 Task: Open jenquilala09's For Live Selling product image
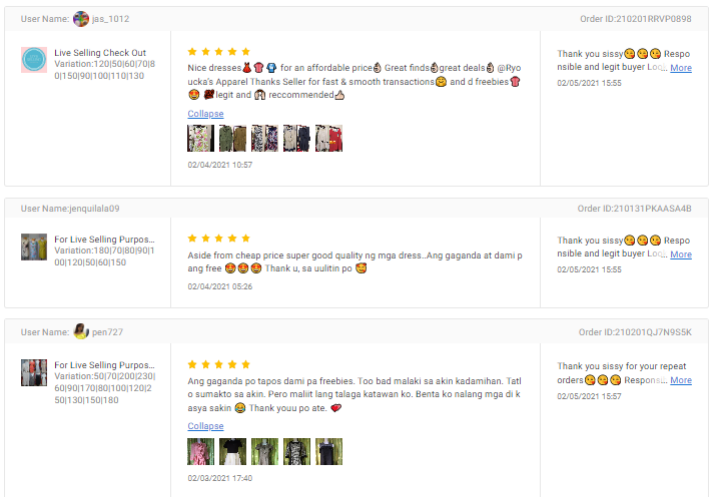point(34,247)
